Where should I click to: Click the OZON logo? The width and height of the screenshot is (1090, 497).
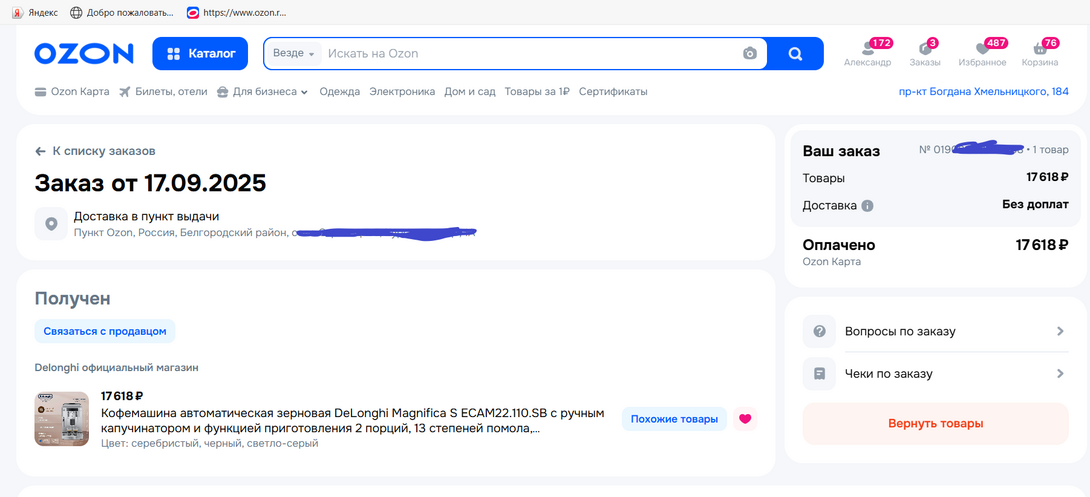(84, 54)
